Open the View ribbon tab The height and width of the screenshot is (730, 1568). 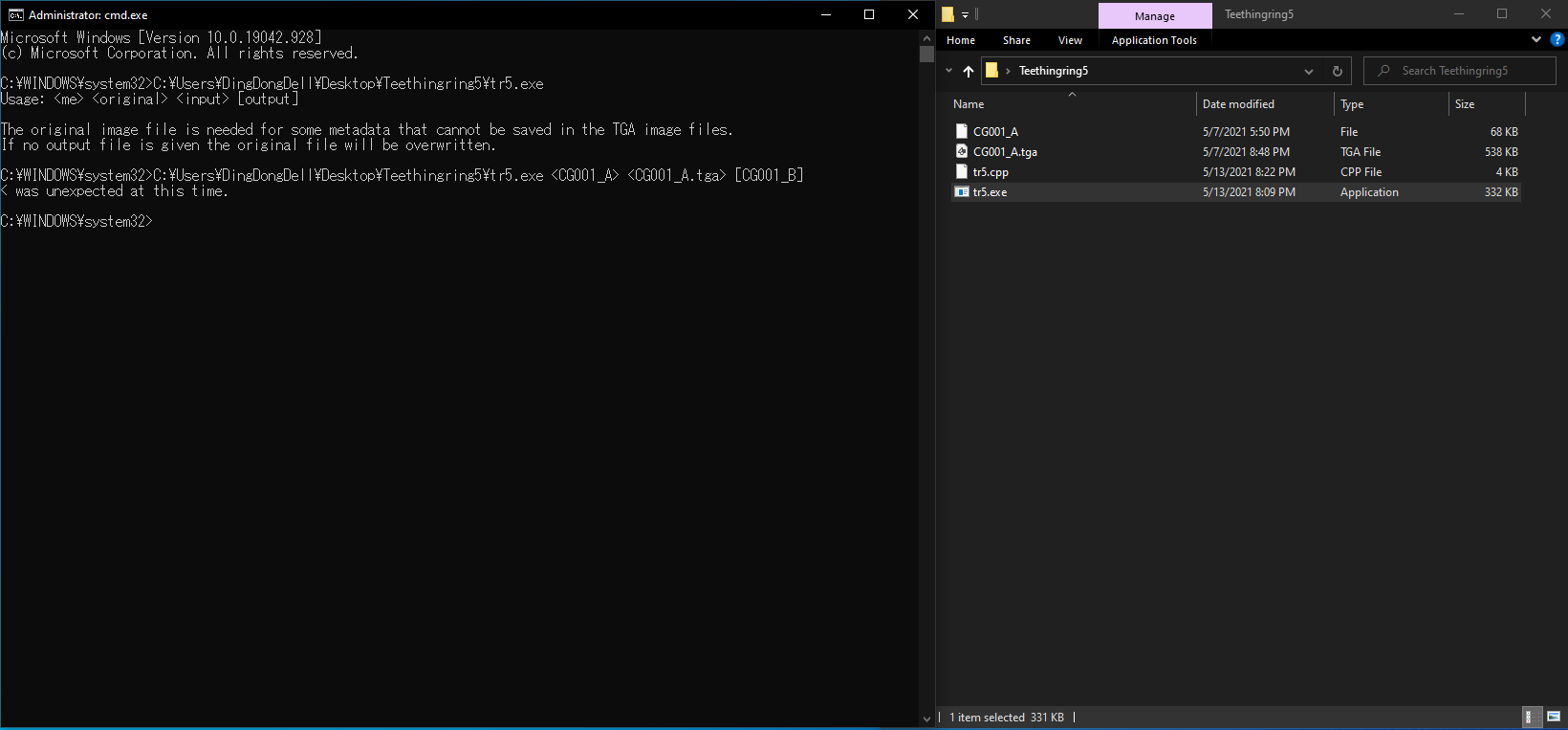pos(1070,40)
